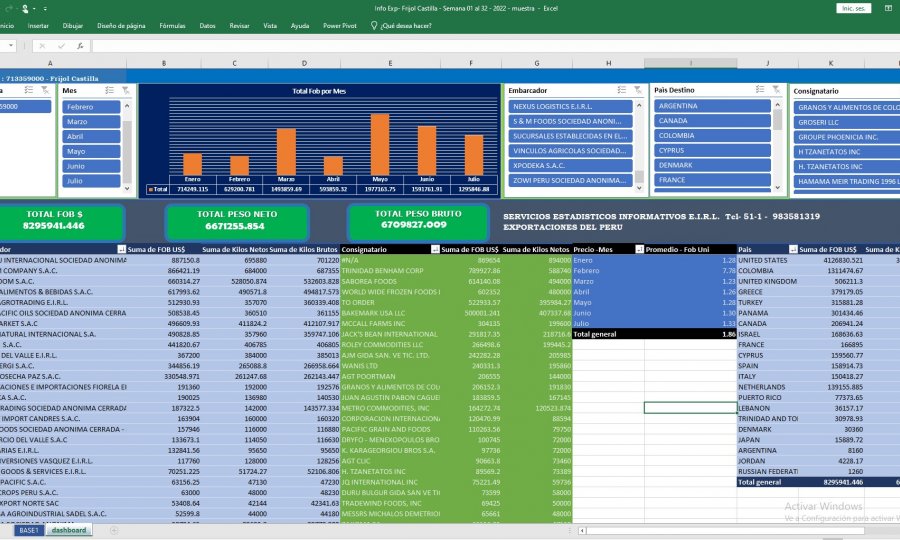Toggle multi-select in the leftmost partida slicer
The image size is (900, 540).
29,91
